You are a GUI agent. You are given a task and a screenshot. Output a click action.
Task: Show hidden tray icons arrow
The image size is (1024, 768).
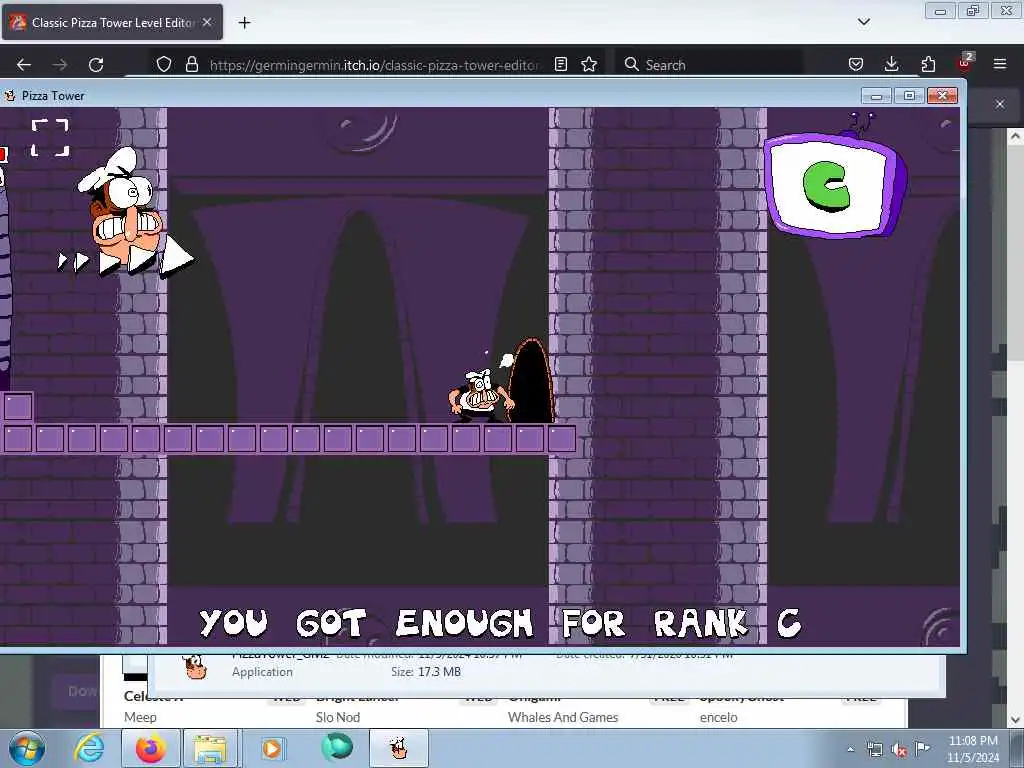point(850,750)
